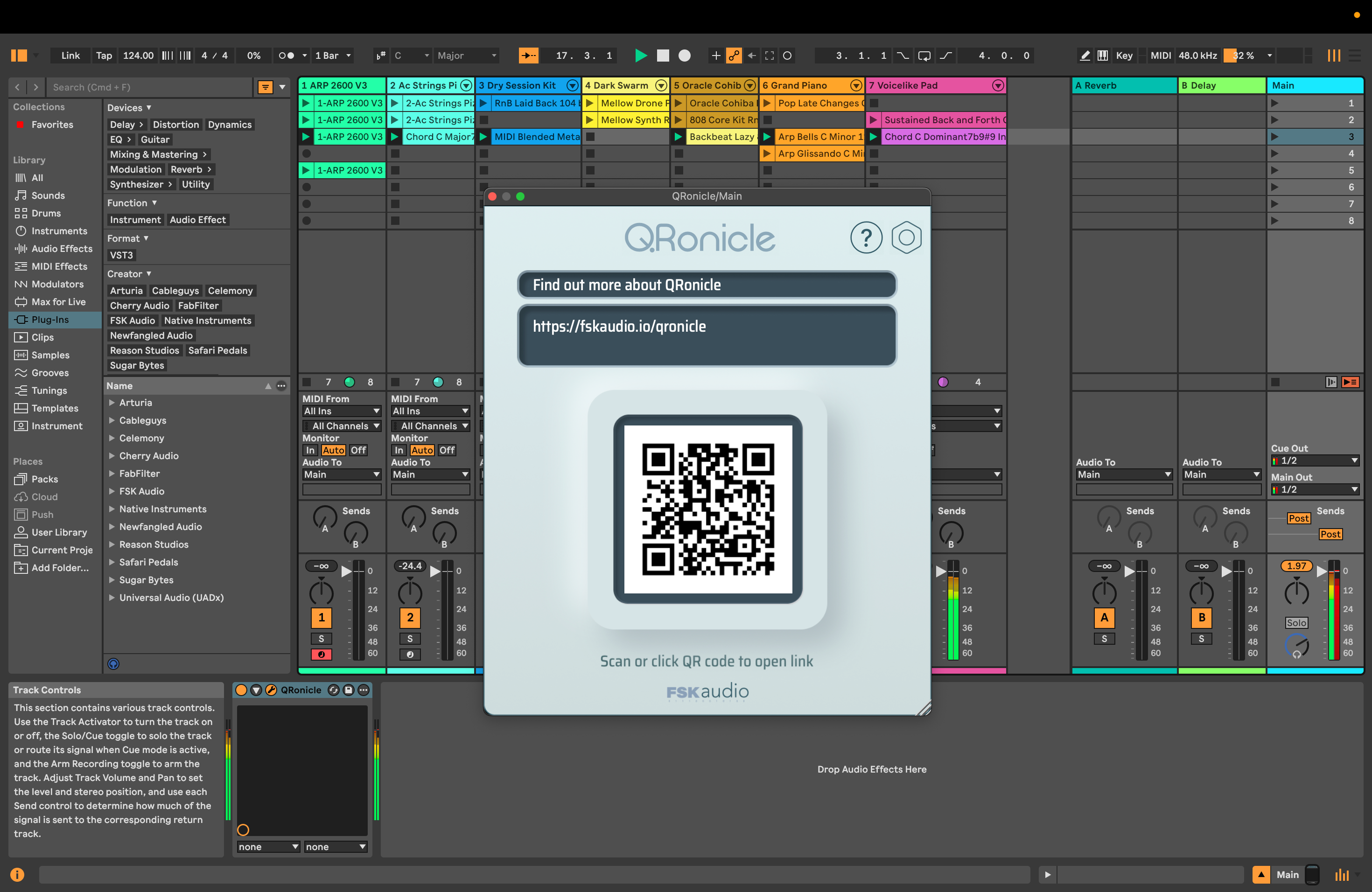Disarm recording on track 1
This screenshot has width=1372, height=892.
point(321,654)
